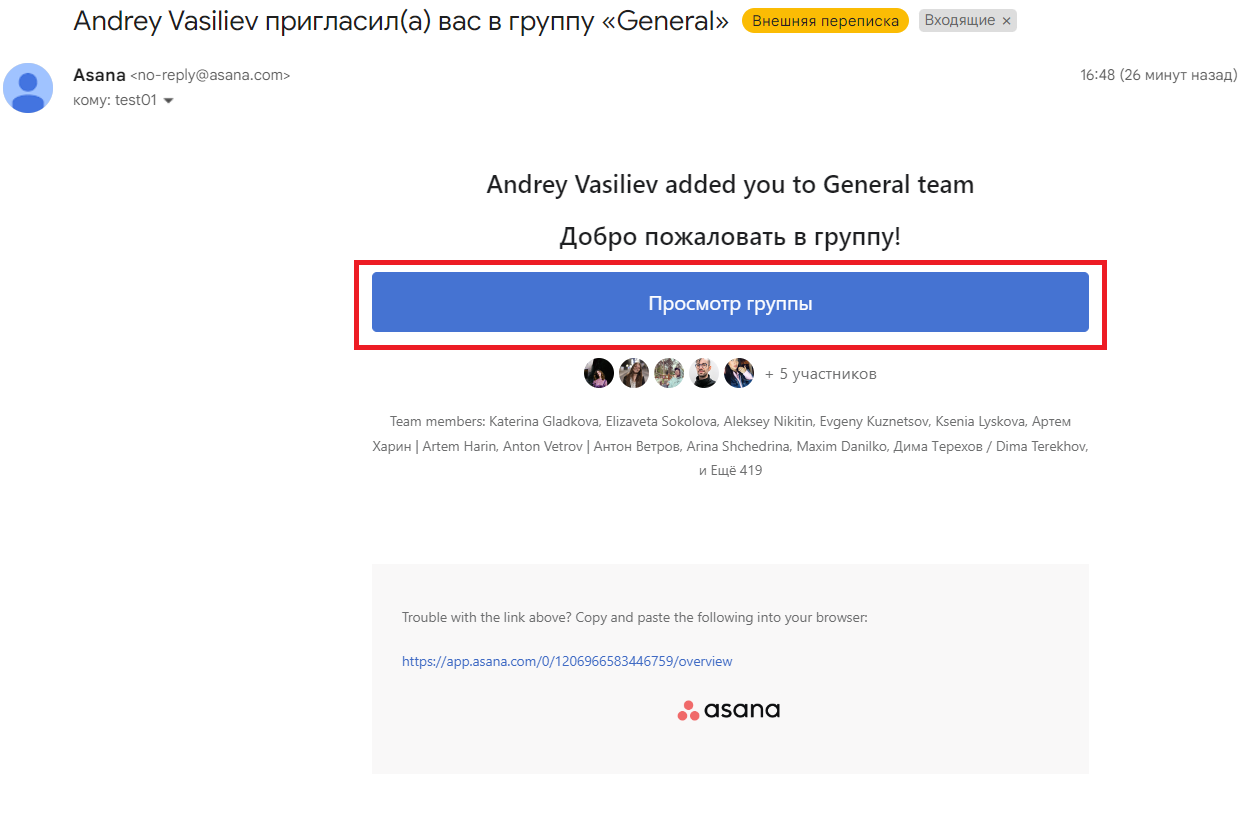This screenshot has height=817, width=1244.
Task: Click the blue sender avatar icon
Action: pyautogui.click(x=28, y=88)
